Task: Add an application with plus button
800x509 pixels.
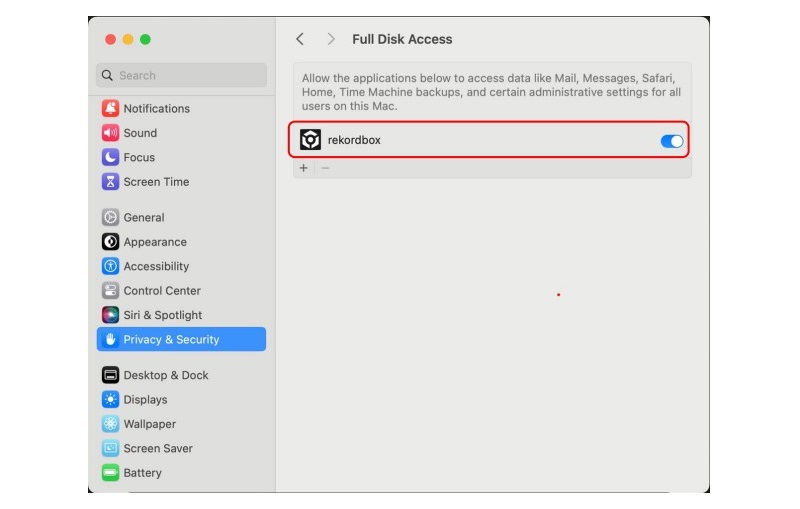Action: click(304, 168)
